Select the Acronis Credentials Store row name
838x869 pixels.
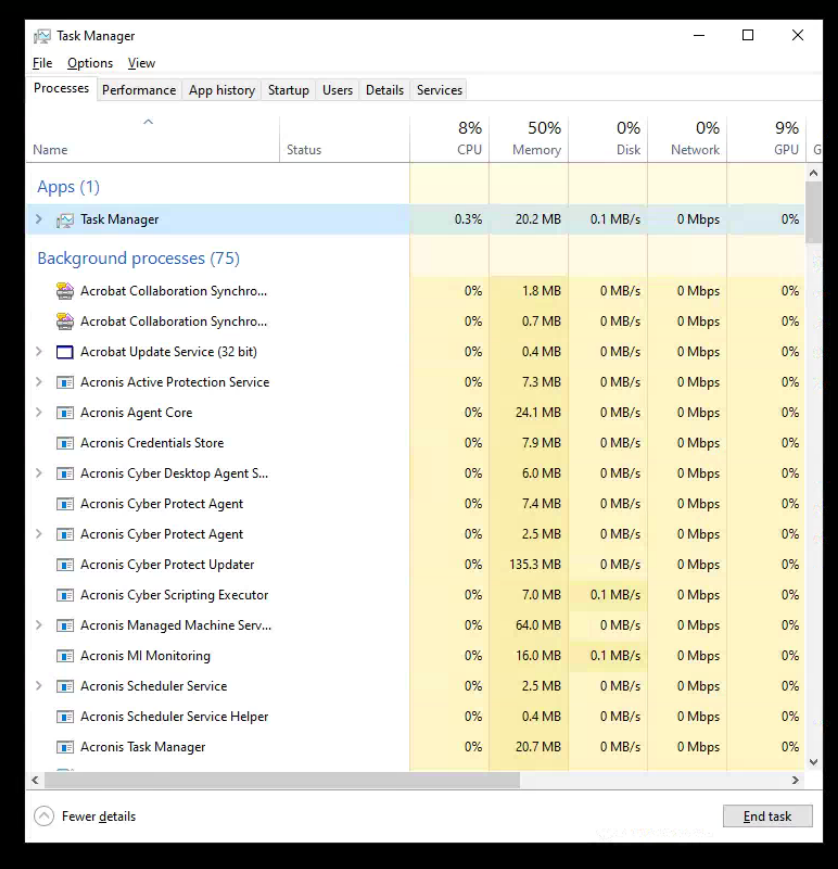point(152,443)
